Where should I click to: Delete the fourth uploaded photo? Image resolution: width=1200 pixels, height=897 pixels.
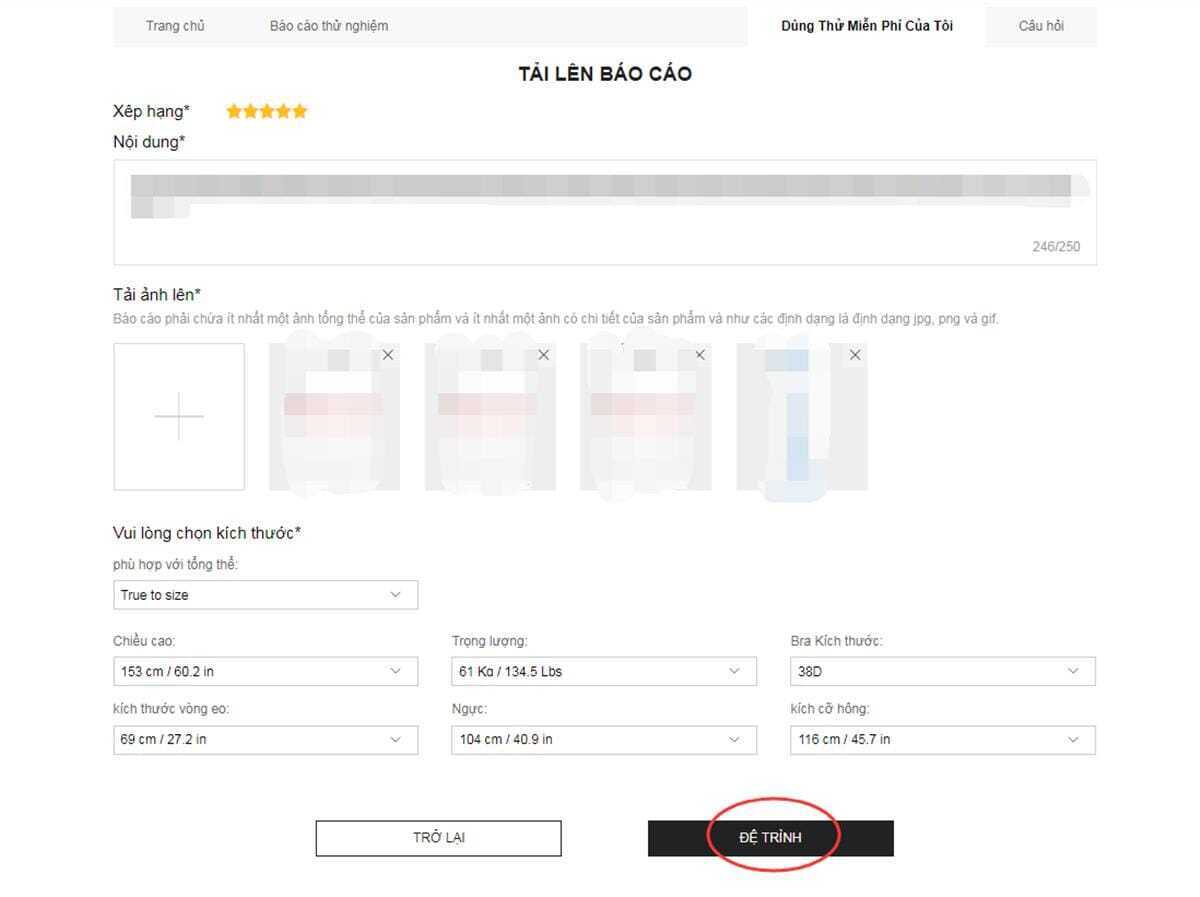pos(855,355)
